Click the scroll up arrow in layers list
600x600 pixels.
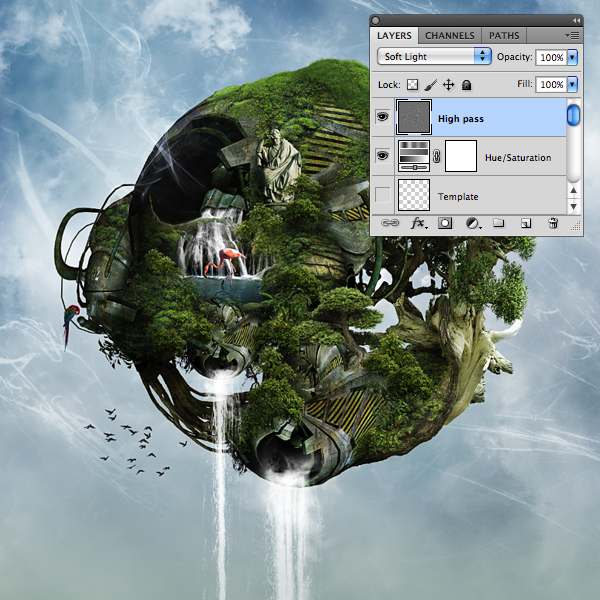coord(573,190)
